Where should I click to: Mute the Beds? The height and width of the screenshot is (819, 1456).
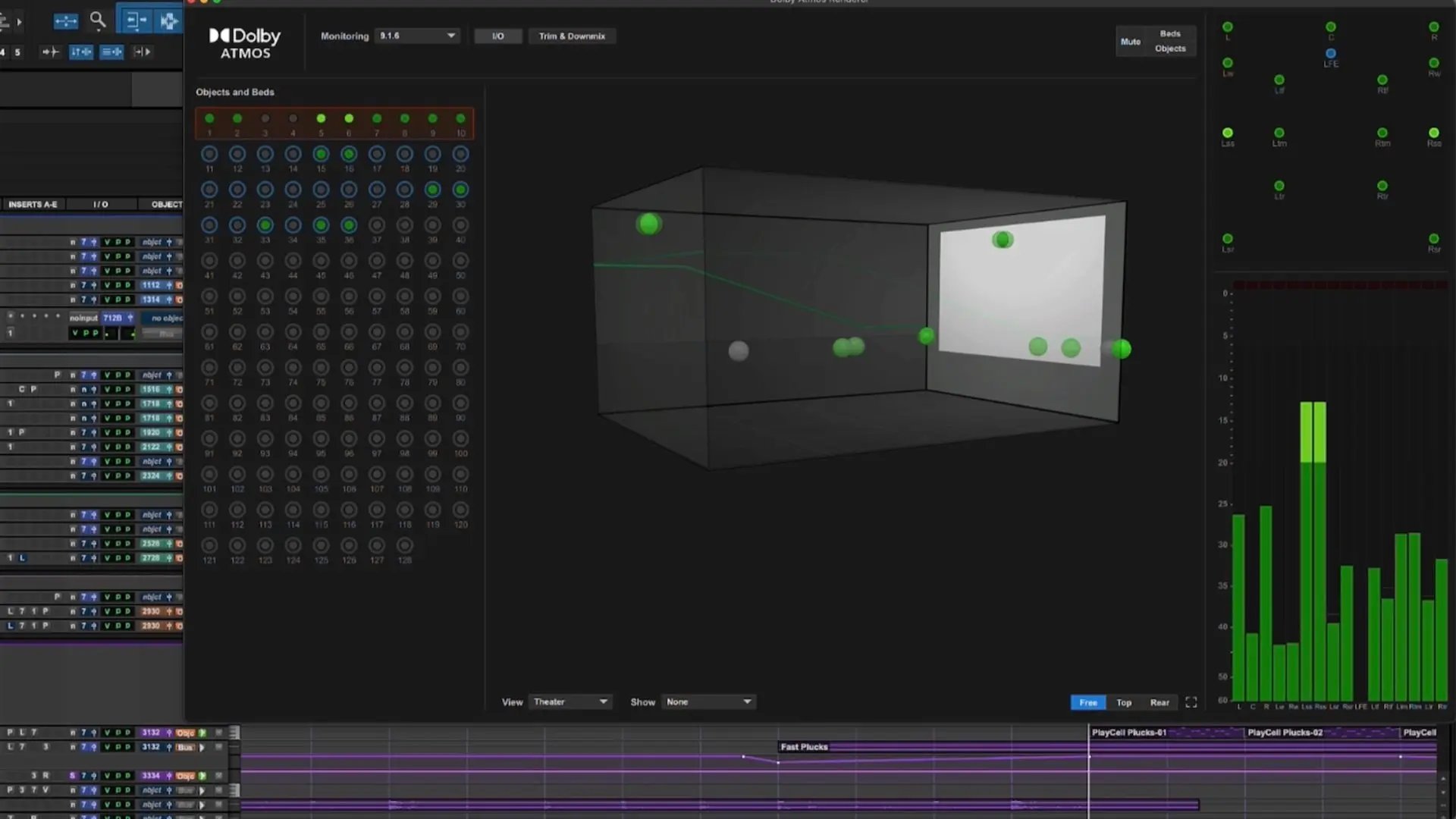click(x=1170, y=33)
